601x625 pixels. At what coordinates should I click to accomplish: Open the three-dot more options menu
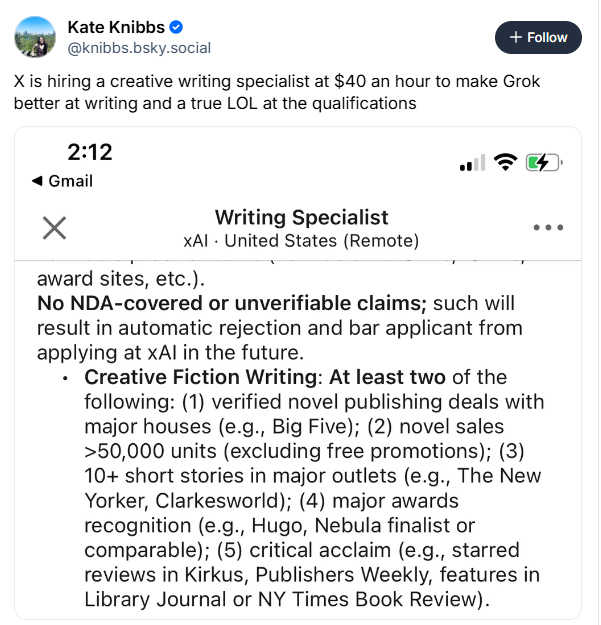coord(548,228)
